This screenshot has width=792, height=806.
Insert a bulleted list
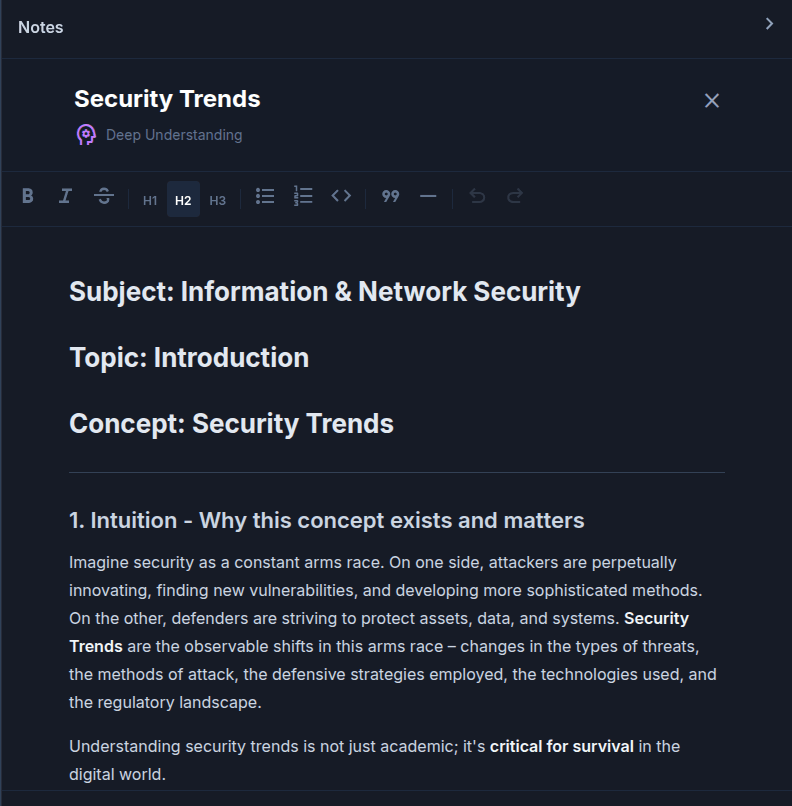(x=265, y=196)
